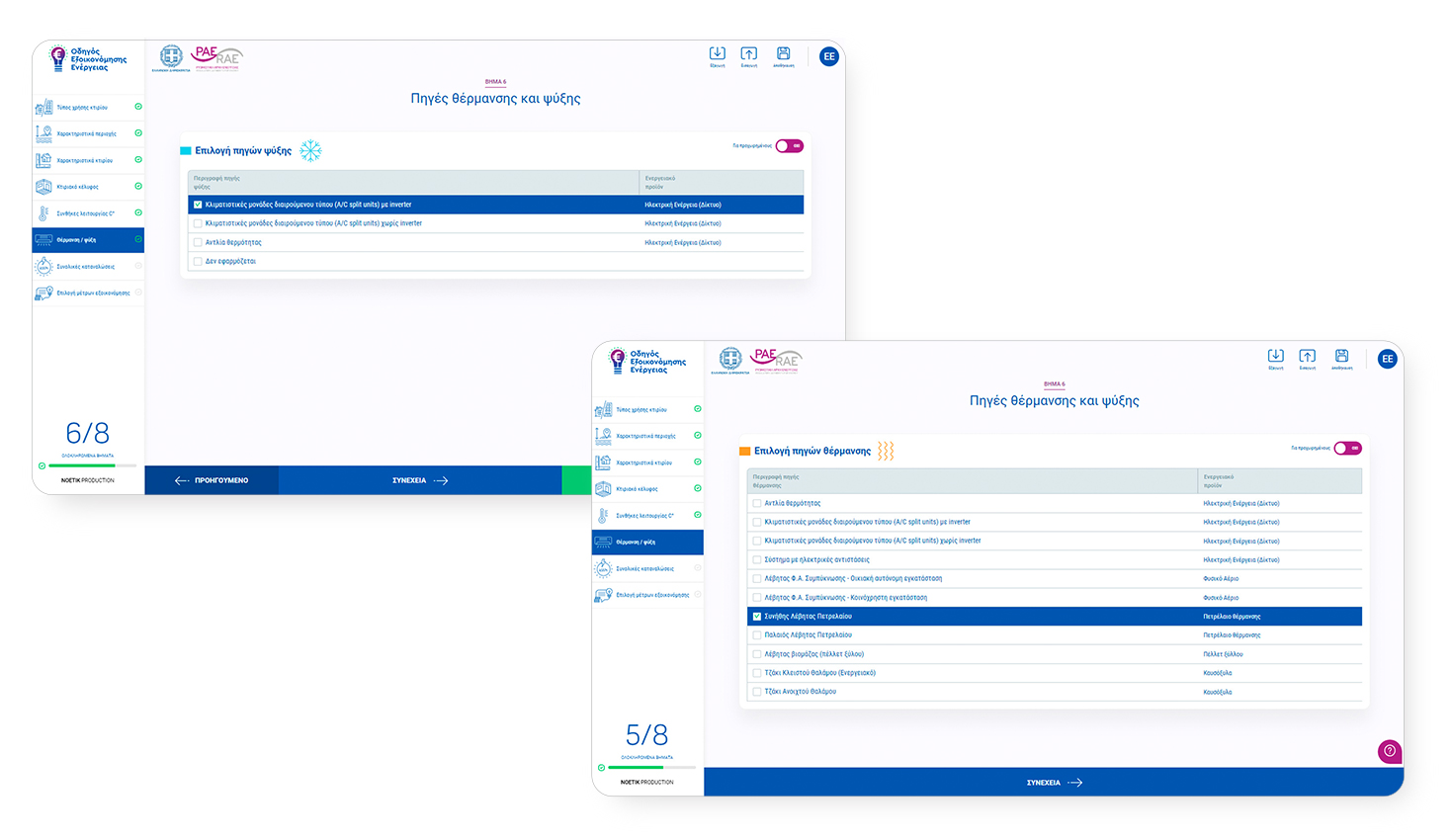
Task: Check Τζάκι Ανοιχτού Θαλάμου heating source
Action: tap(757, 692)
